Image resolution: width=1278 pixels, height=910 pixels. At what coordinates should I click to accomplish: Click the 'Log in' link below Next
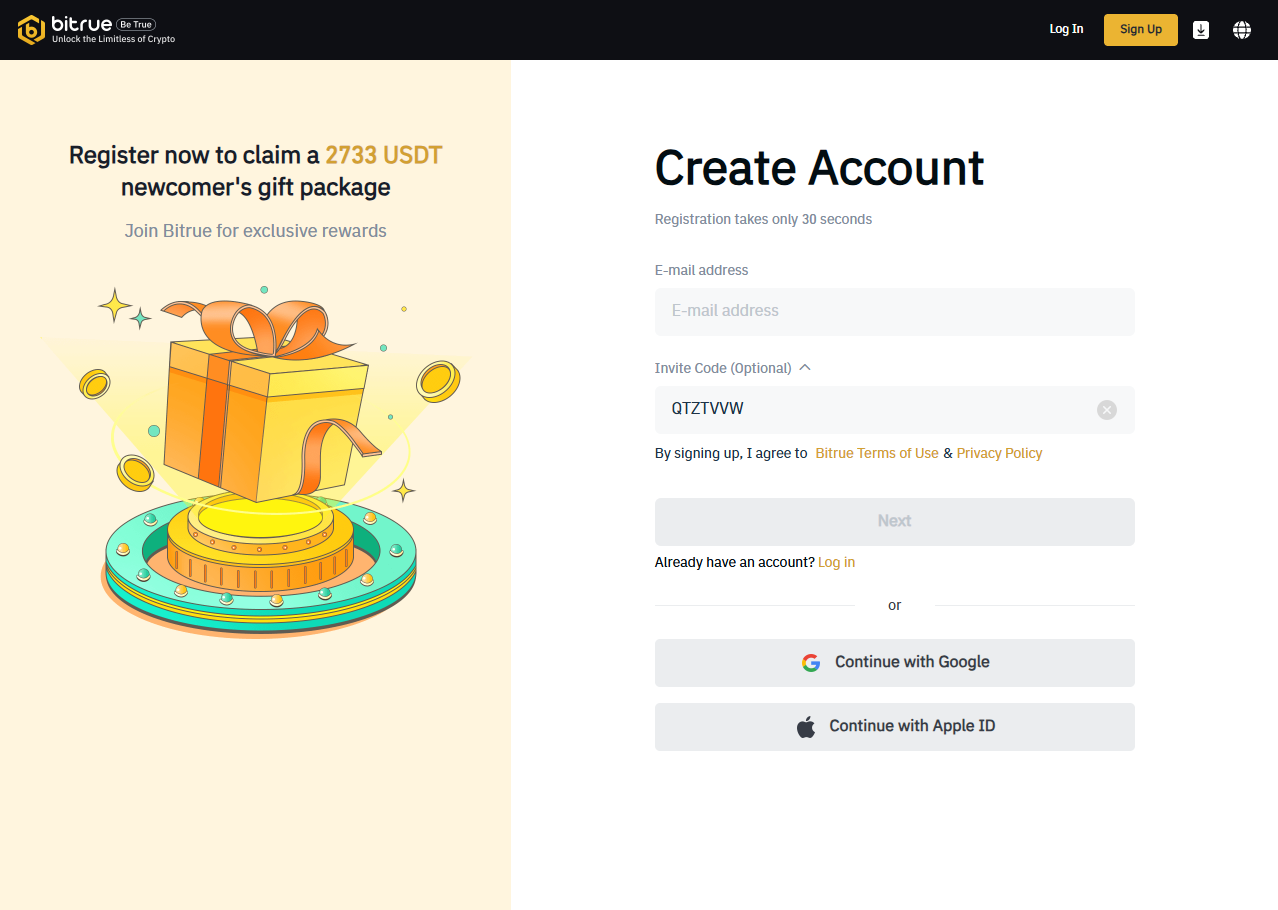pos(836,562)
